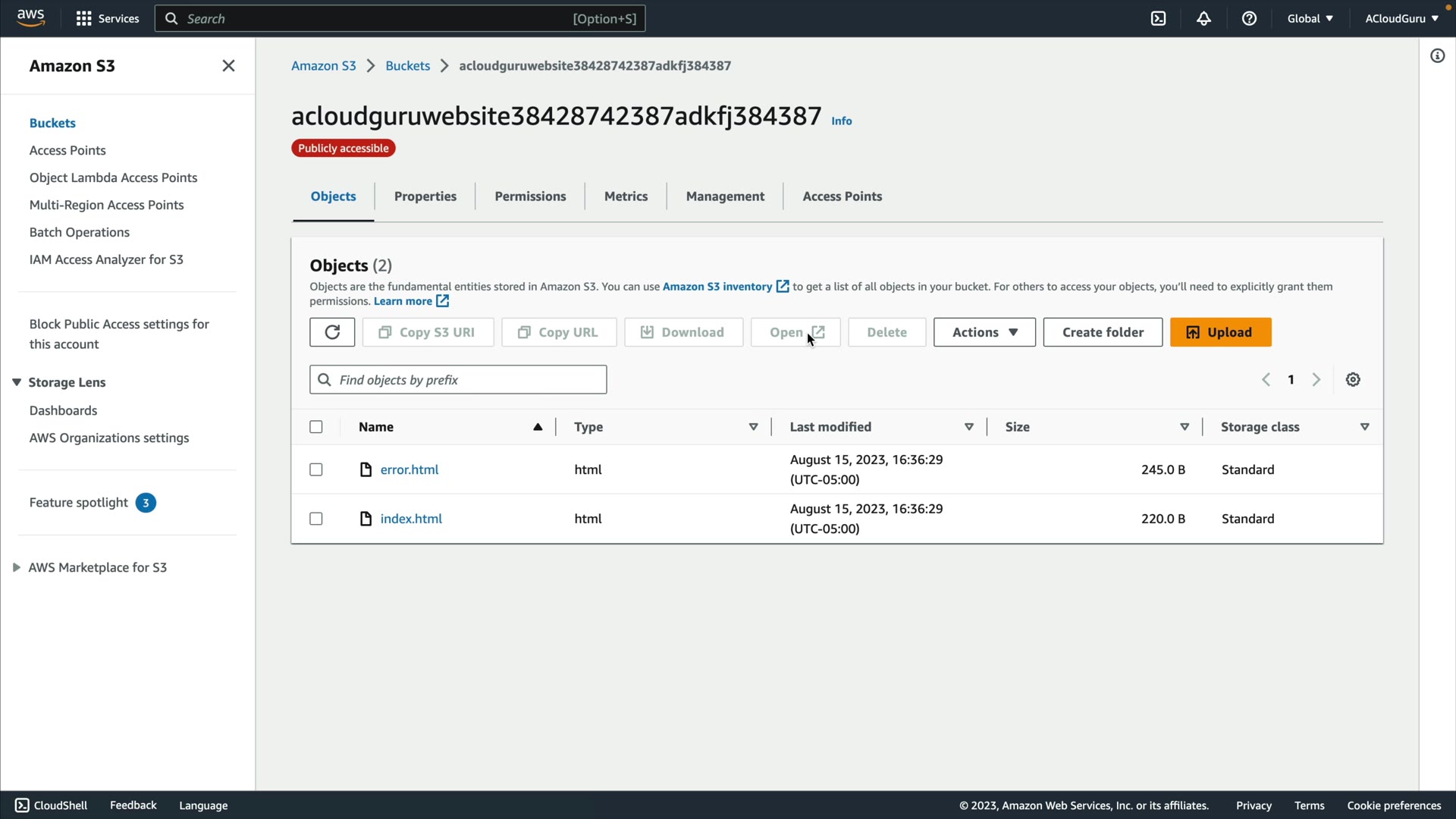1456x819 pixels.
Task: Click the refresh objects icon button
Action: (332, 332)
